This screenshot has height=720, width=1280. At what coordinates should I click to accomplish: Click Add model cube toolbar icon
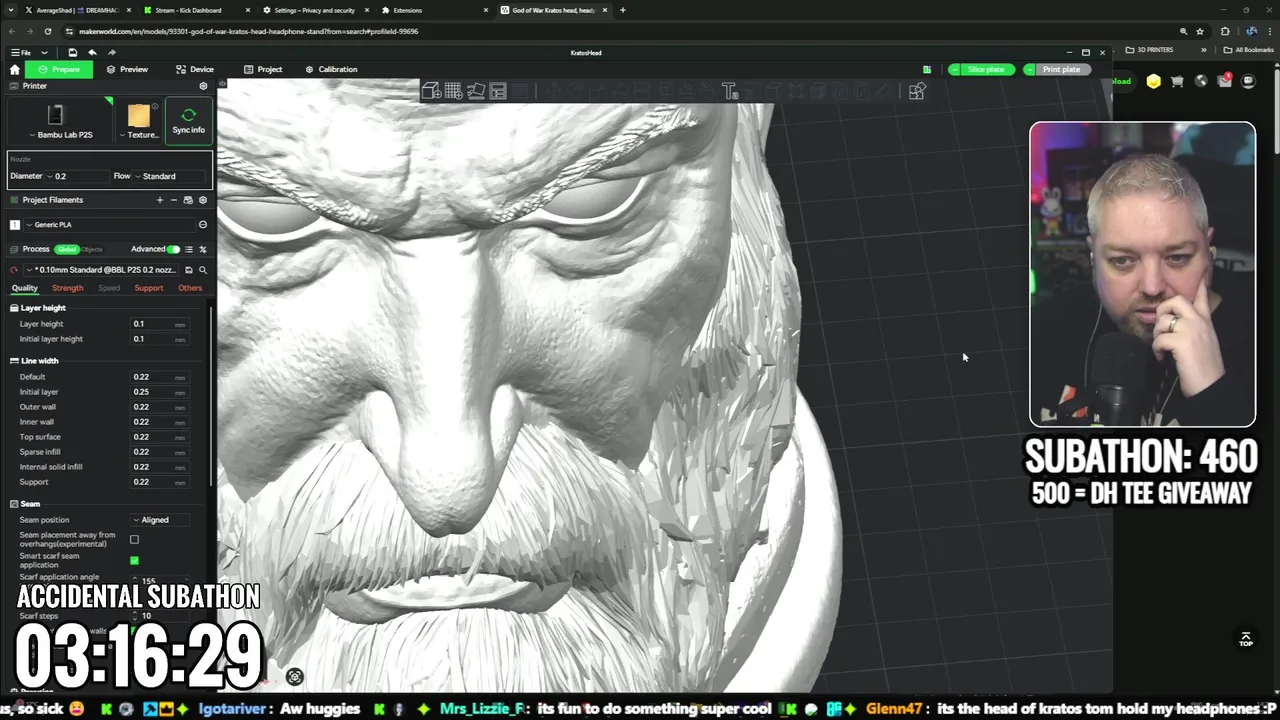pyautogui.click(x=431, y=92)
